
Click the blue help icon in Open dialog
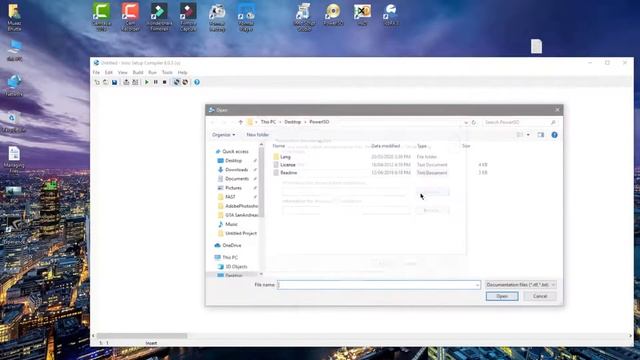point(554,135)
